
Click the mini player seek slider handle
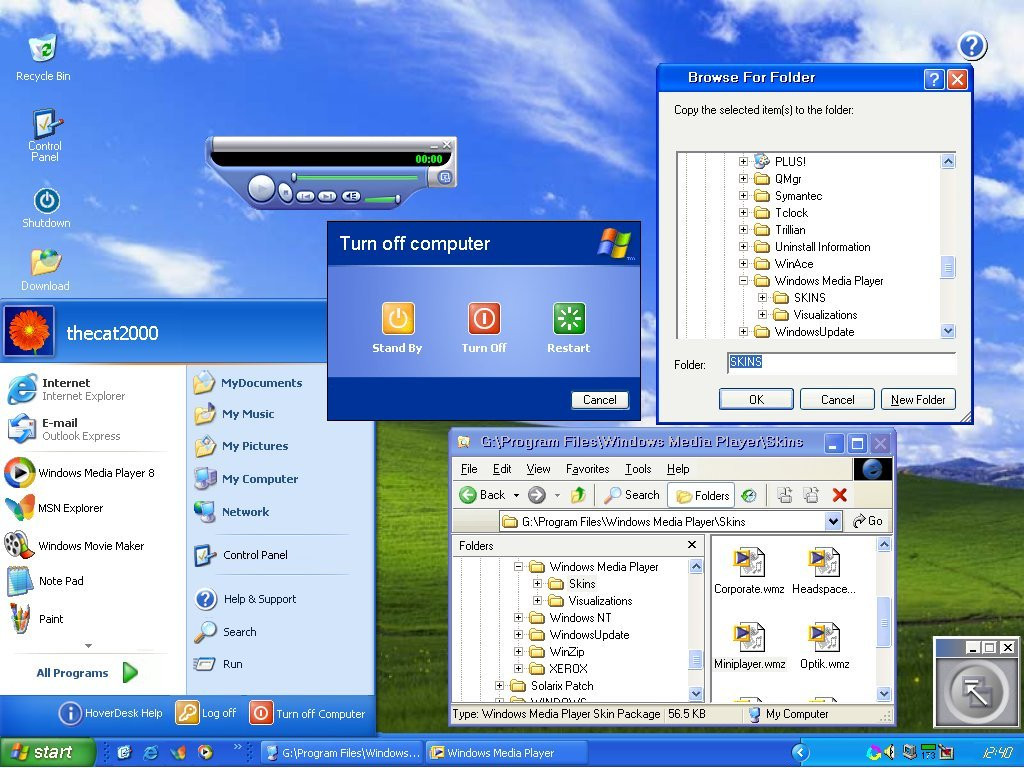(x=294, y=177)
